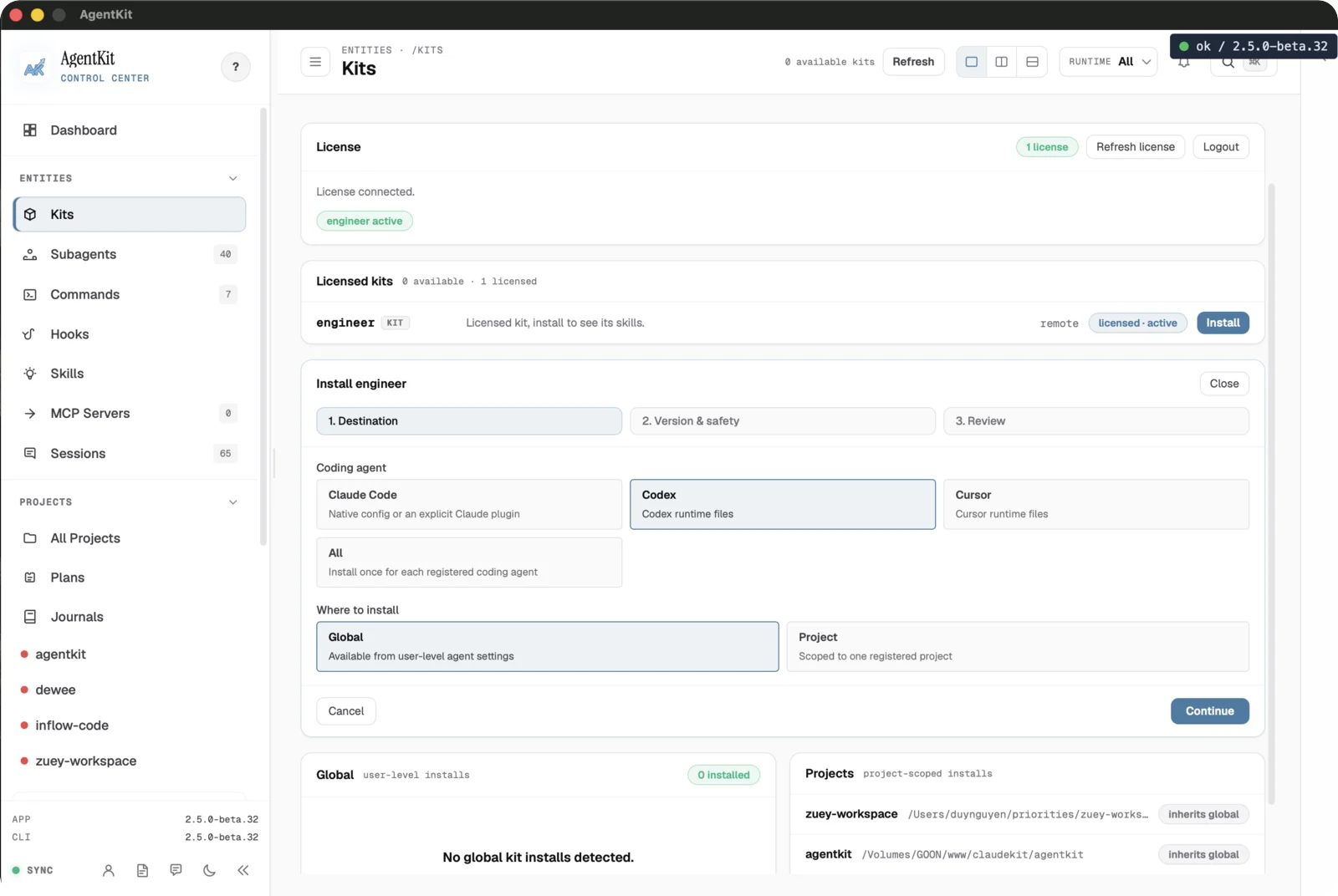Collapse the Entities section in the sidebar
The height and width of the screenshot is (896, 1338).
(x=233, y=178)
